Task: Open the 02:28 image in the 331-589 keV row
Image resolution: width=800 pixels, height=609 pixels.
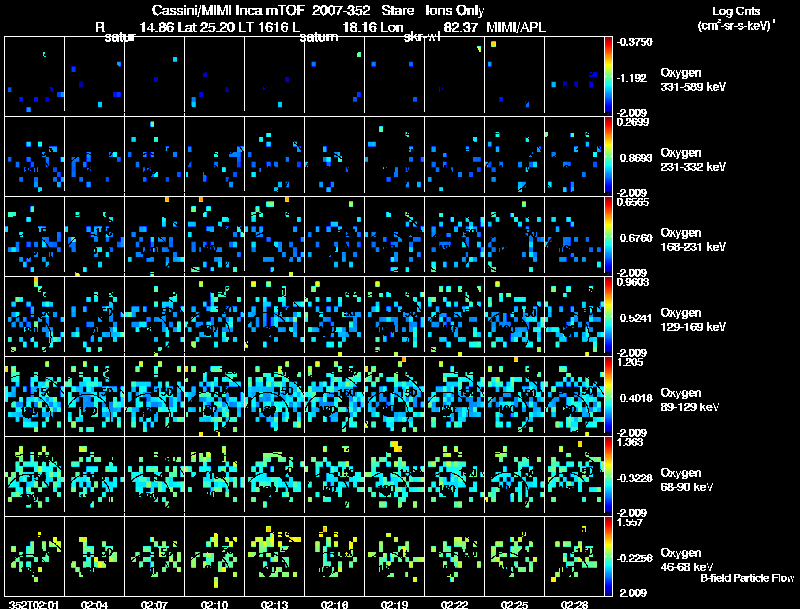Action: point(575,76)
